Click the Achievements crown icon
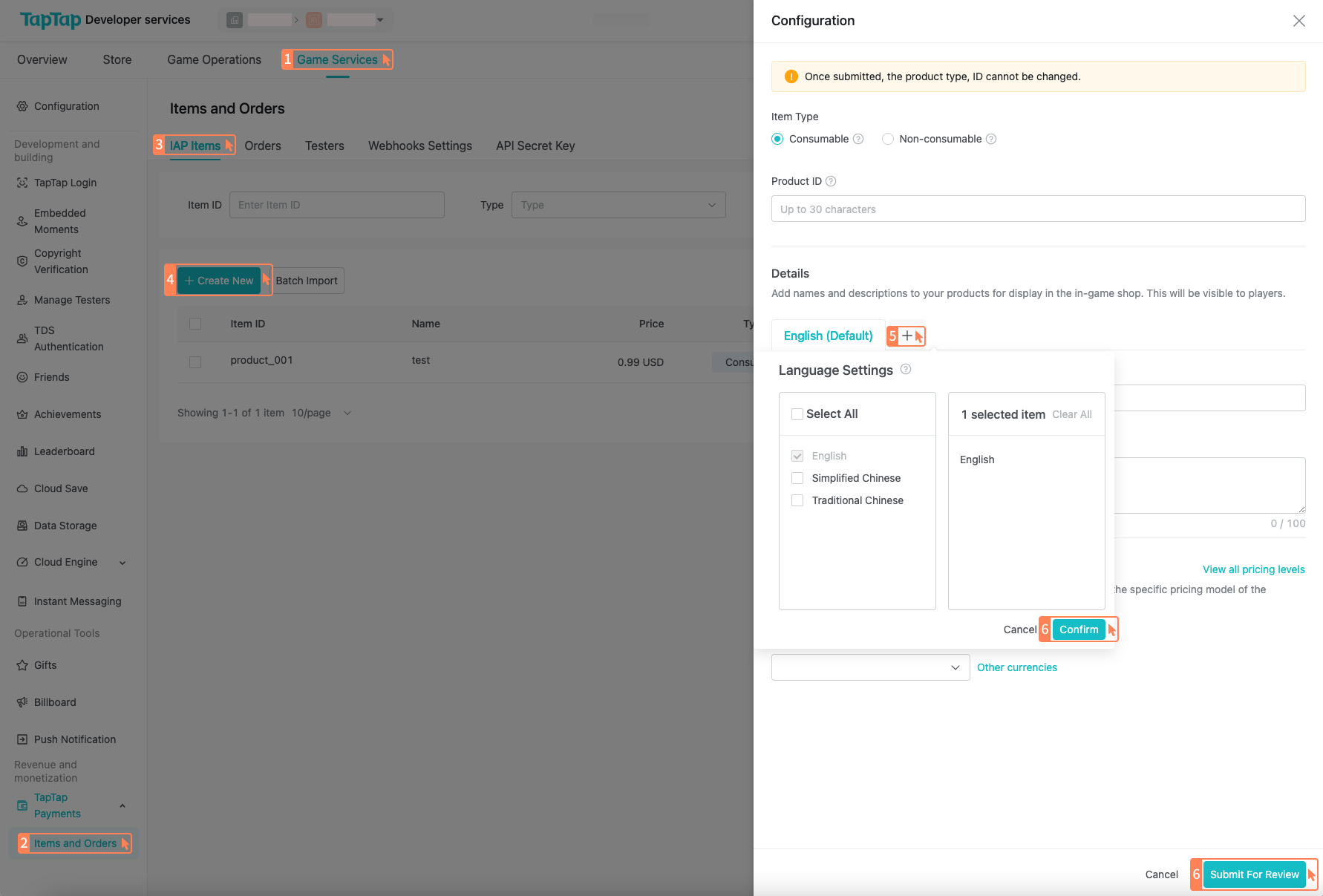 coord(22,414)
